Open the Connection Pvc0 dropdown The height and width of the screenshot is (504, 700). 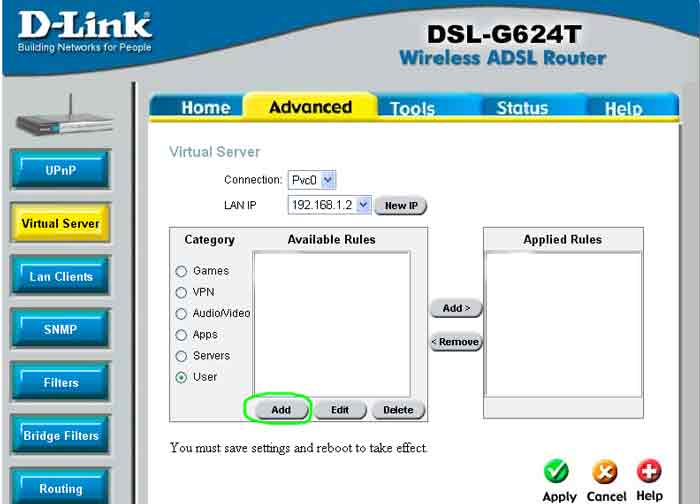(312, 180)
